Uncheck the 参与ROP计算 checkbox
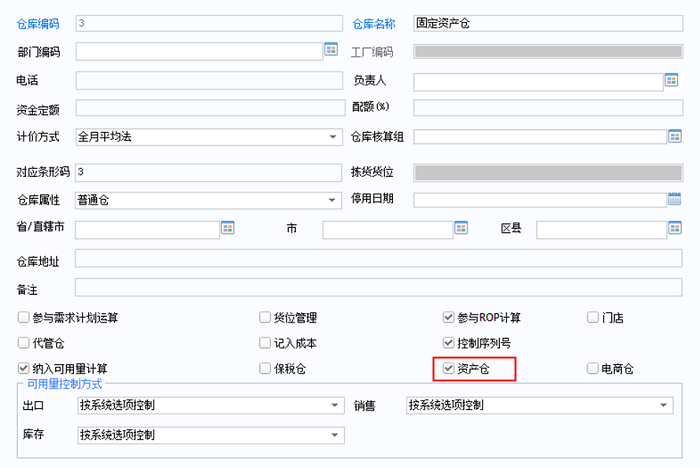Screen dimensions: 700x468 (448, 317)
